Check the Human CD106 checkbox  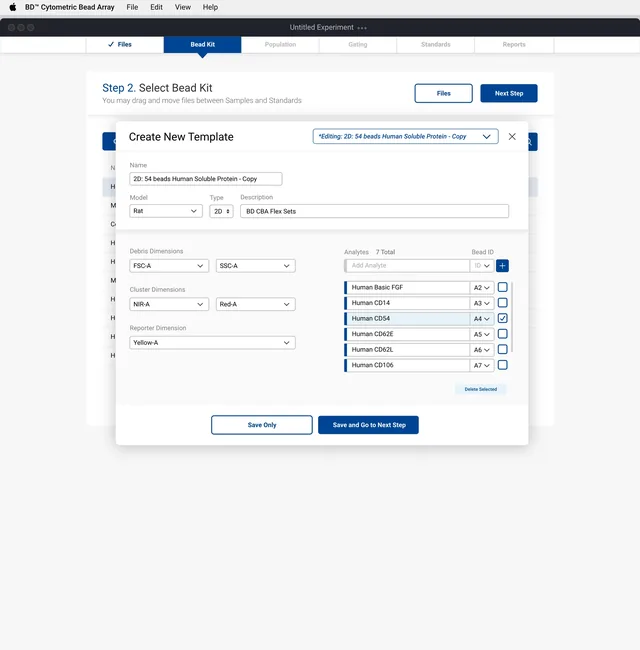pos(502,365)
